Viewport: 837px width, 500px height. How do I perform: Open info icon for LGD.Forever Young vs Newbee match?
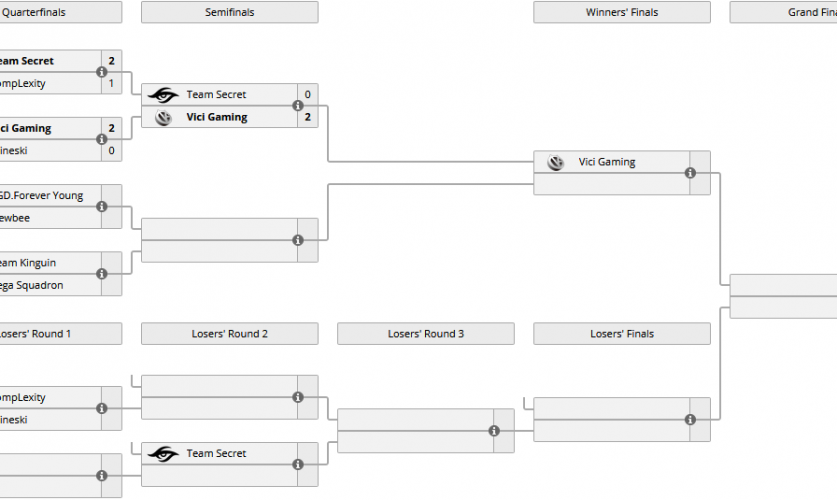[x=102, y=206]
